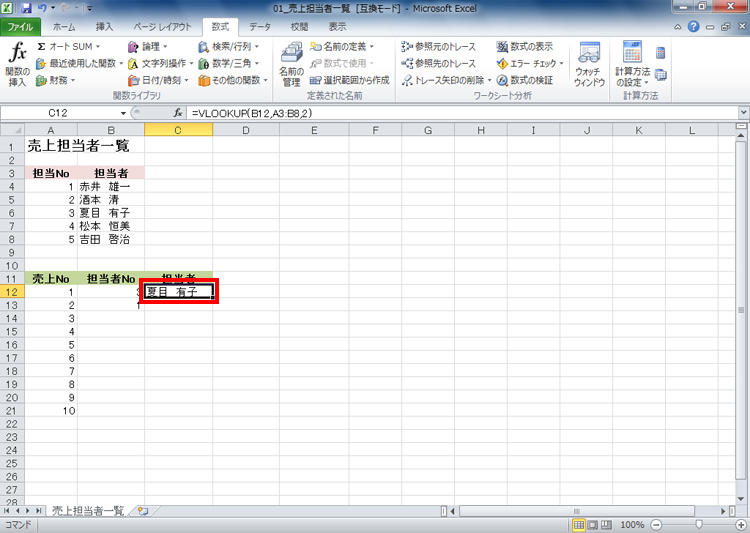Click the Save icon in Quick Access Toolbar

coord(26,8)
